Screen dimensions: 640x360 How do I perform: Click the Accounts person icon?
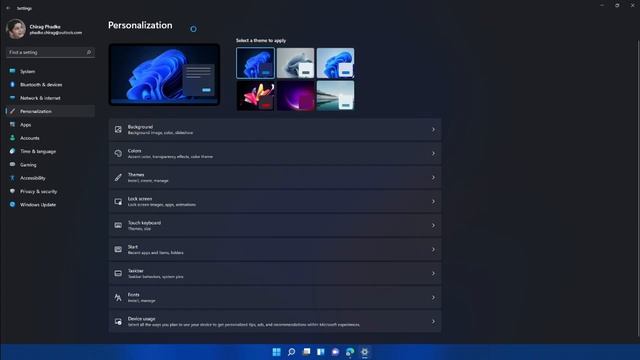(12, 138)
